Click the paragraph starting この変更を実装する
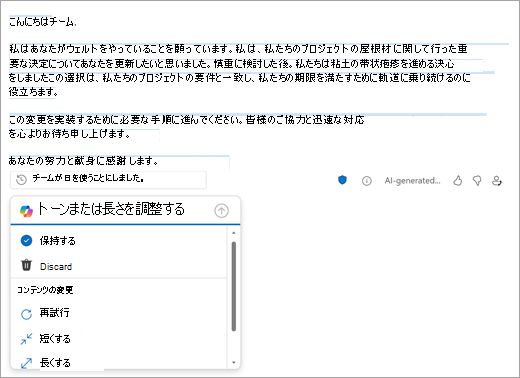 187,127
